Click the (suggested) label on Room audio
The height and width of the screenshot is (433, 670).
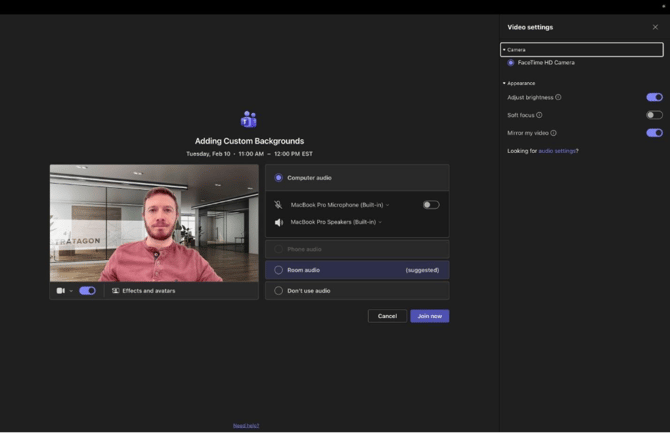coord(422,270)
